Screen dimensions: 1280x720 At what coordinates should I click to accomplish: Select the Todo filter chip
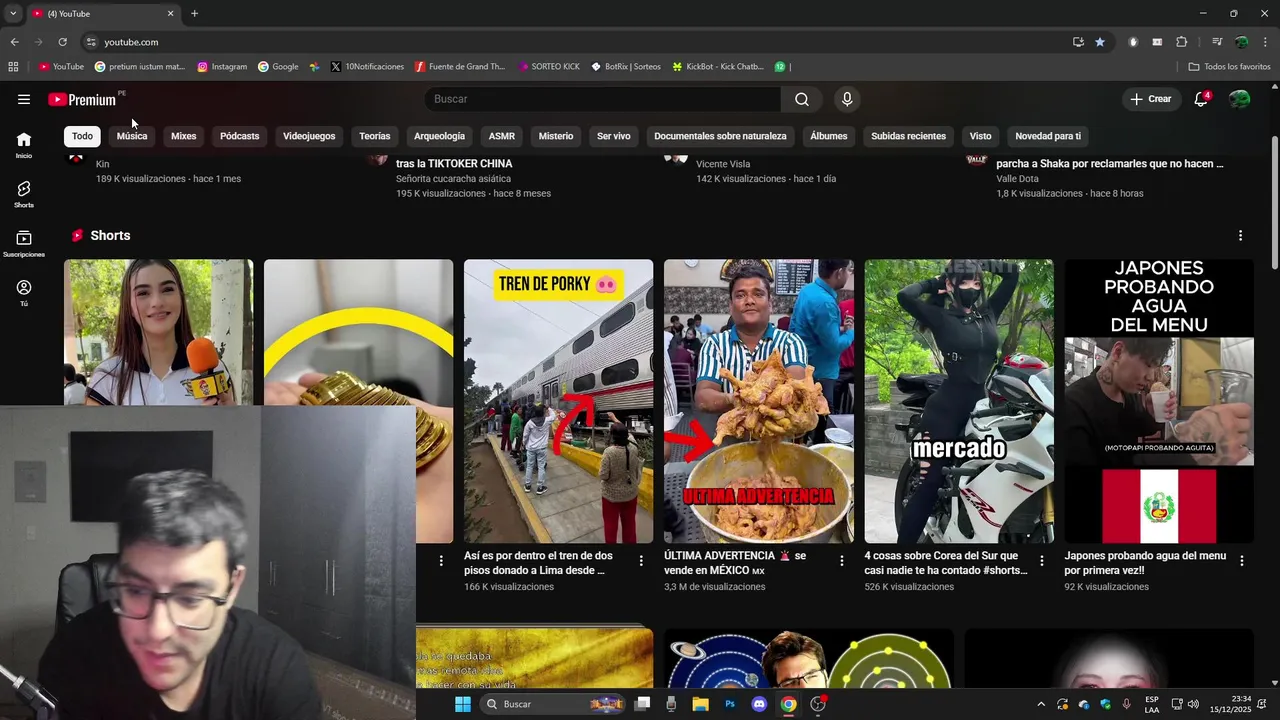pos(82,136)
